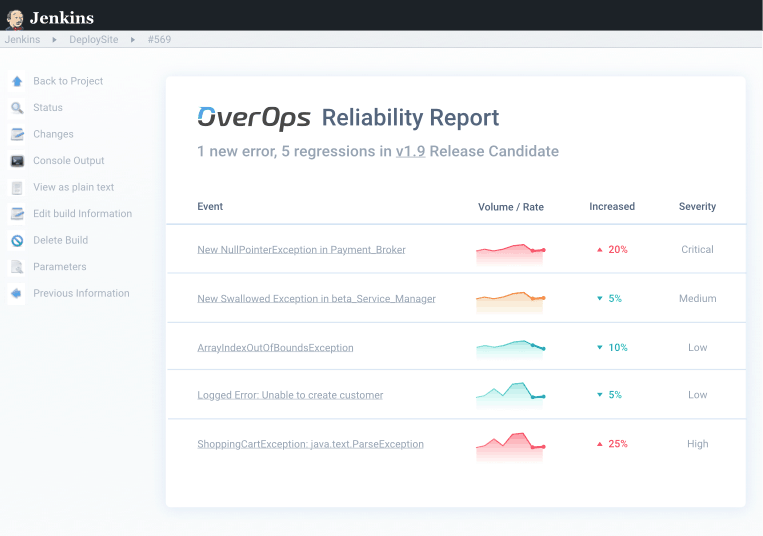Viewport: 763px width, 536px height.
Task: Click the Status magnifier icon
Action: pyautogui.click(x=17, y=107)
